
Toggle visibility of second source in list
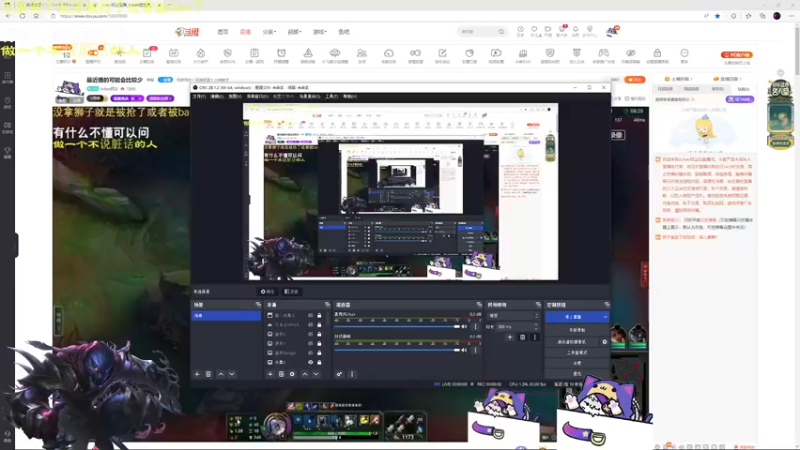pos(310,324)
